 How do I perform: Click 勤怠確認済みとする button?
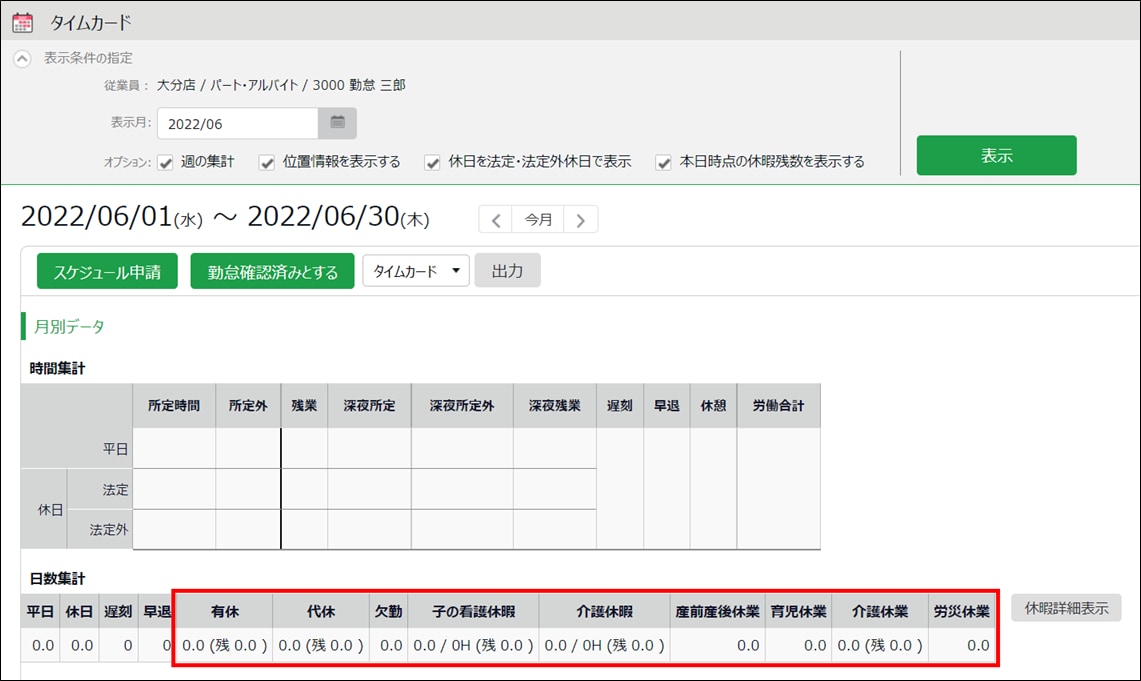click(x=272, y=271)
